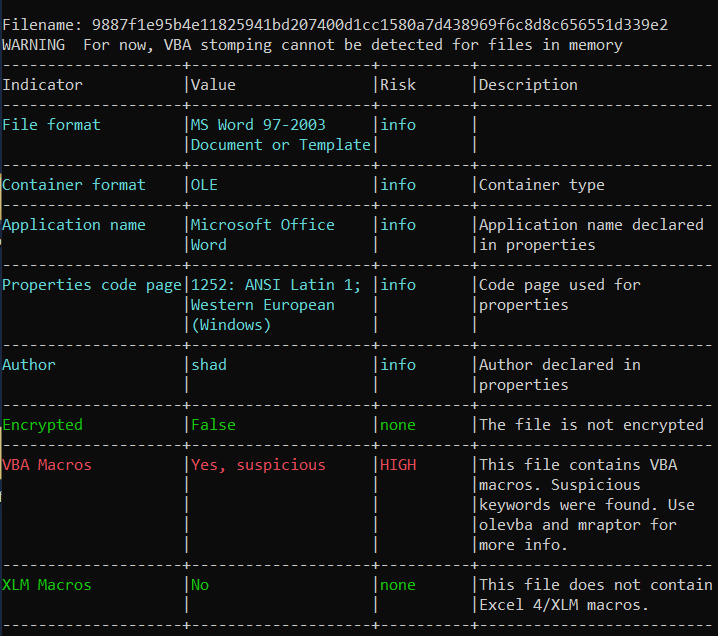718x636 pixels.
Task: Click 'Excel 4/XLM macros.' description line
Action: 564,604
